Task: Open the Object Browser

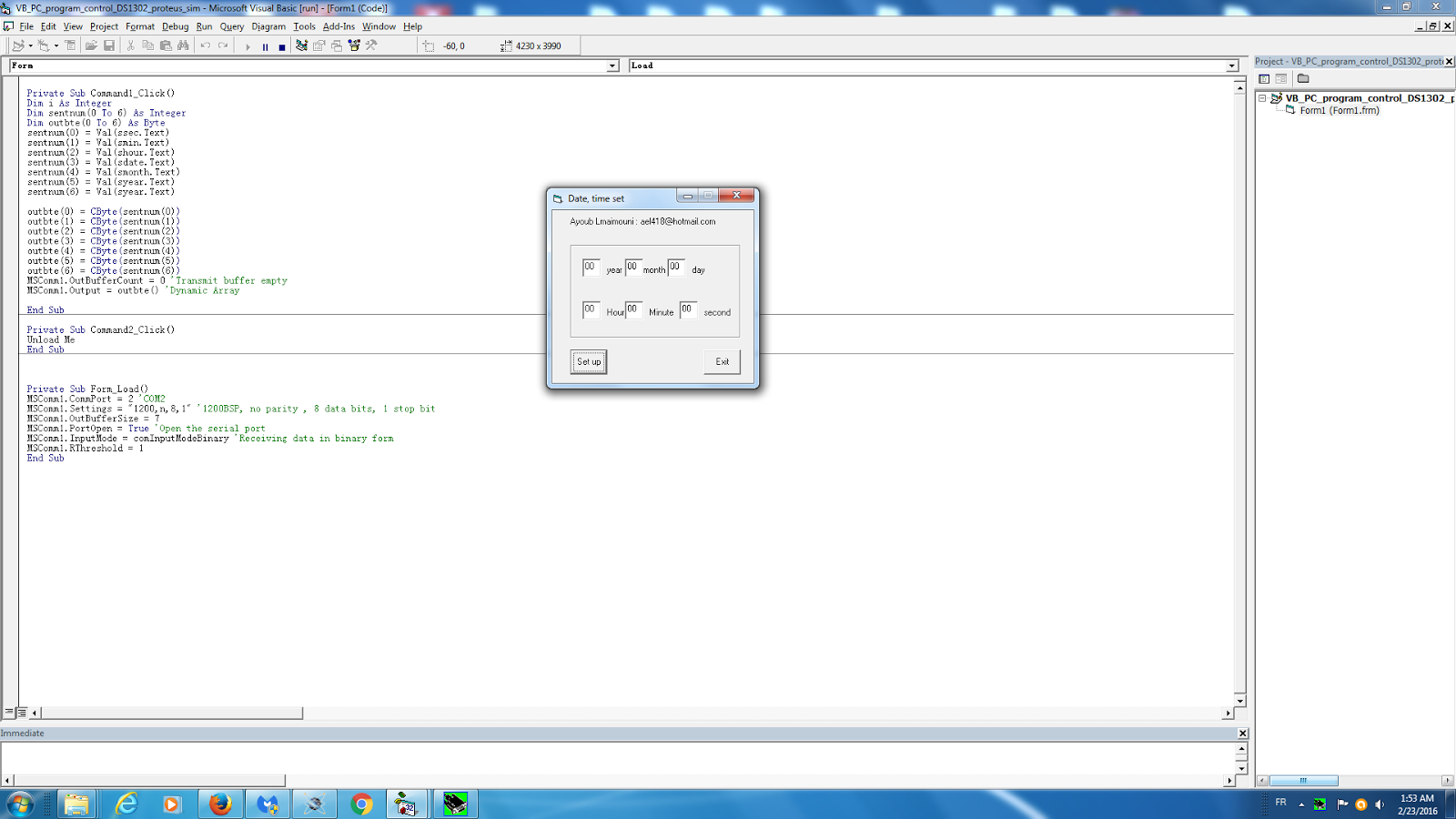Action: coord(353,45)
